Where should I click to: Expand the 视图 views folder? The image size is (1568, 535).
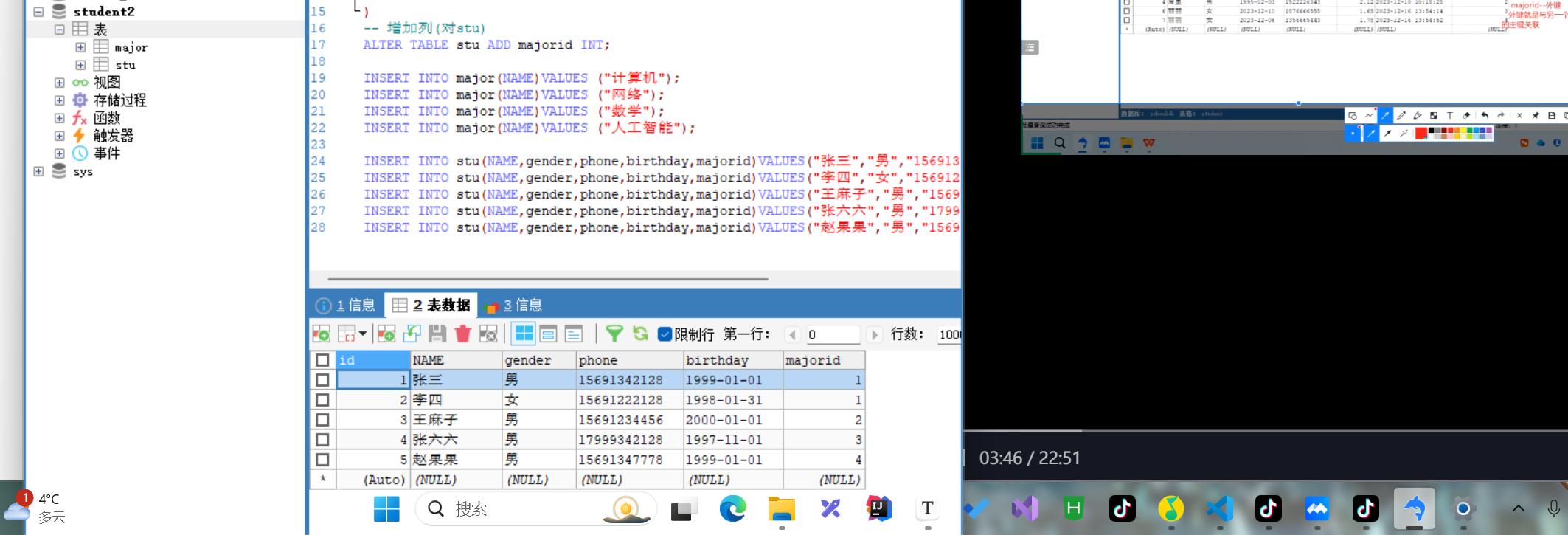(59, 83)
